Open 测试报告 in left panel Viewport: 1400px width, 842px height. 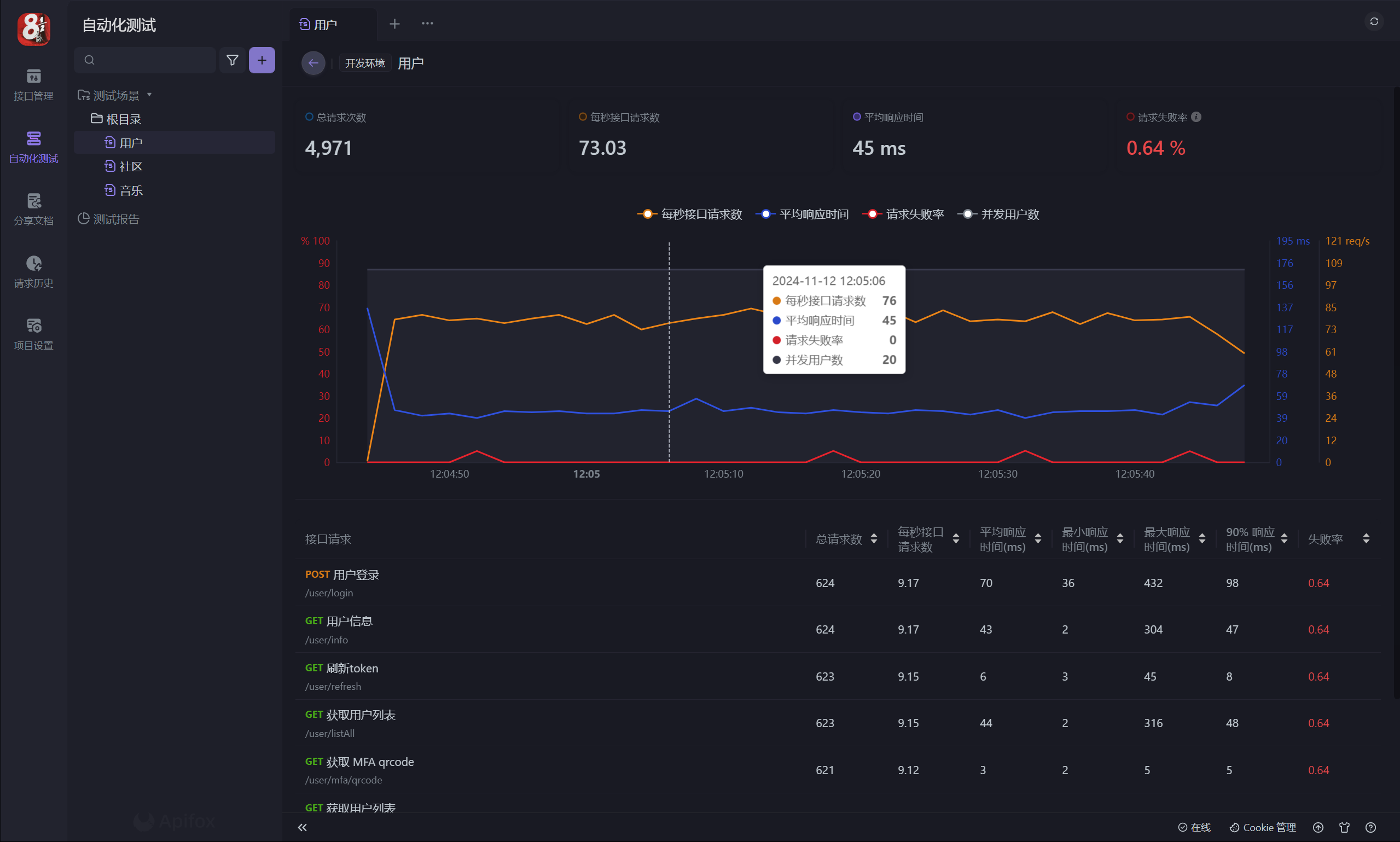pyautogui.click(x=116, y=219)
